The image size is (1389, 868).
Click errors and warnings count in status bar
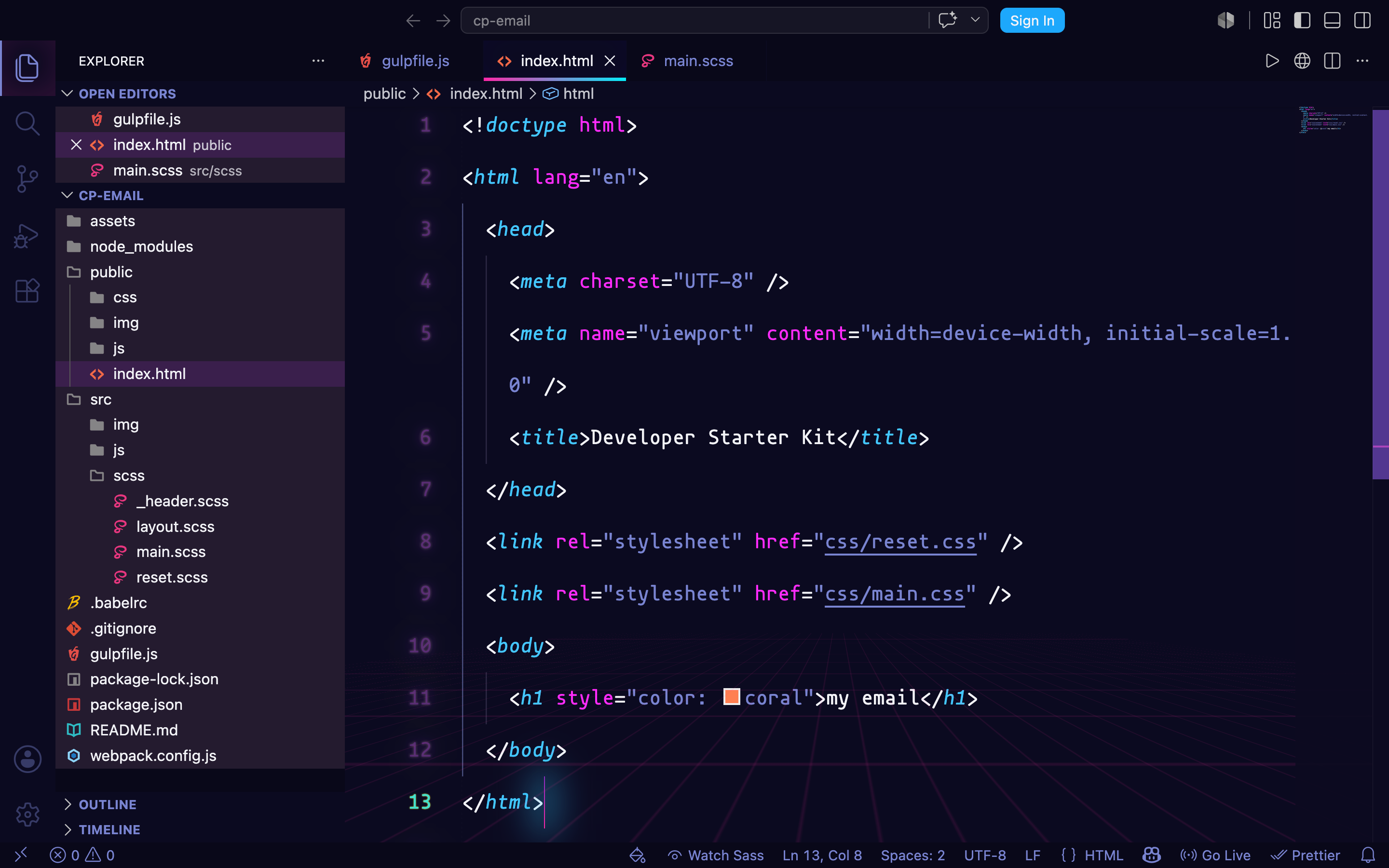(x=82, y=855)
